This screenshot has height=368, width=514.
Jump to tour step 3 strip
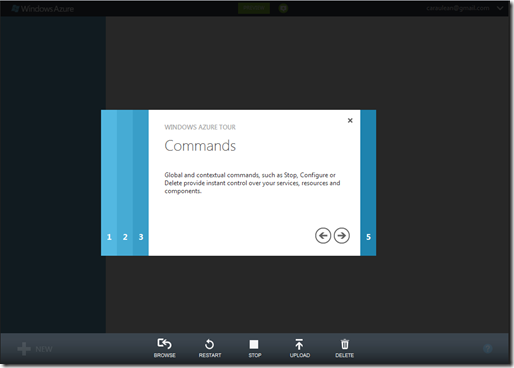click(141, 183)
